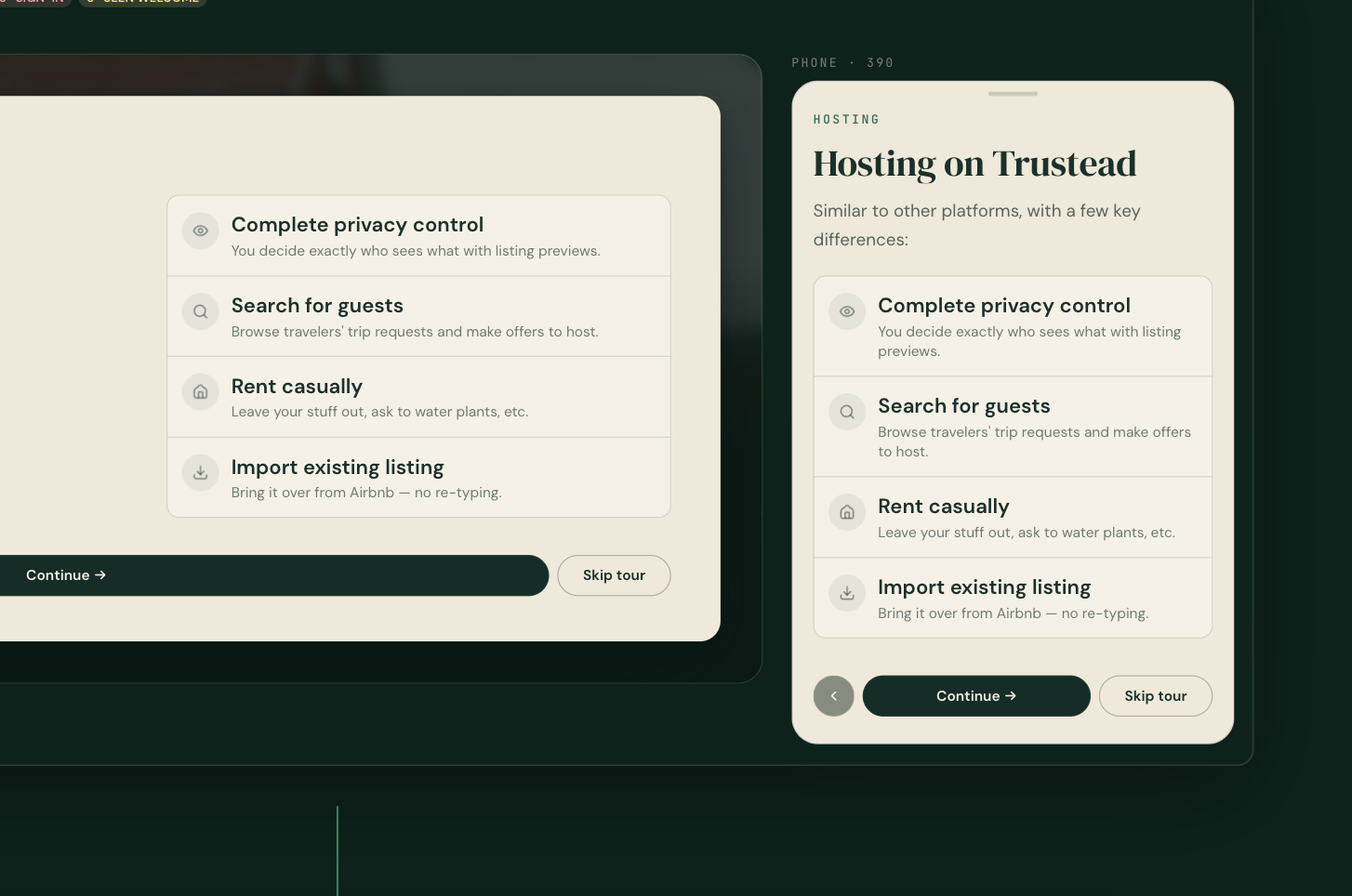Go back using the chevron button in the phone panel

click(x=833, y=696)
